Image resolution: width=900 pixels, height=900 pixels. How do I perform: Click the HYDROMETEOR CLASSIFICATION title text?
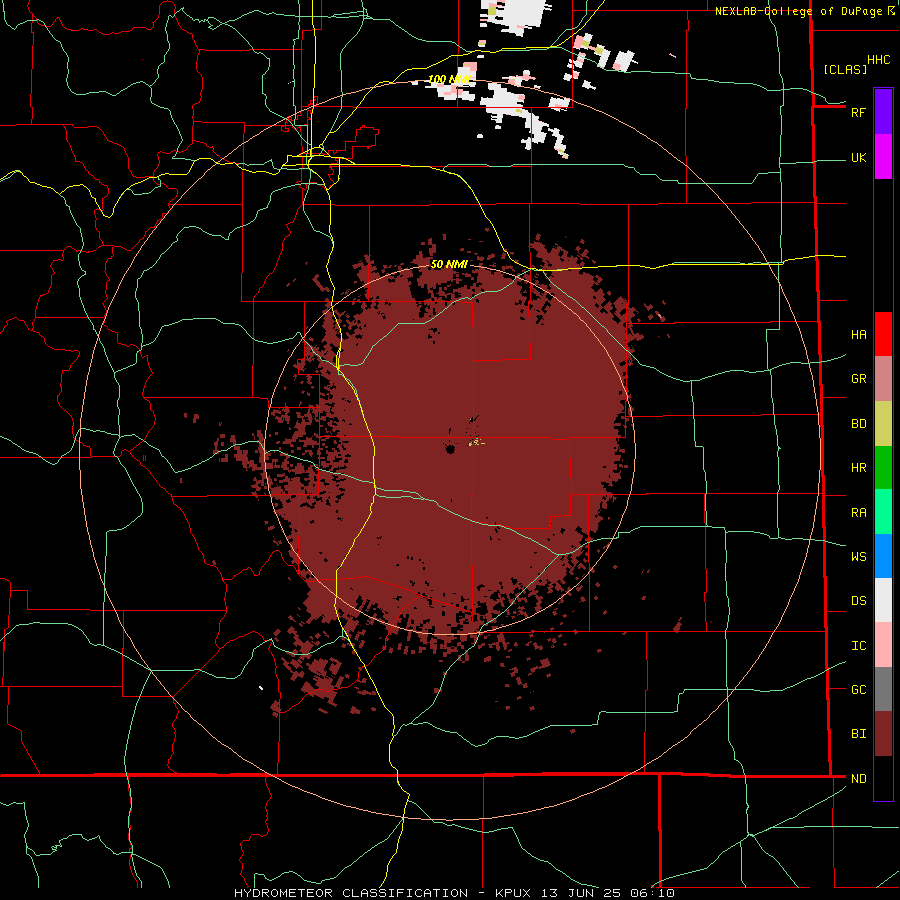[351, 893]
